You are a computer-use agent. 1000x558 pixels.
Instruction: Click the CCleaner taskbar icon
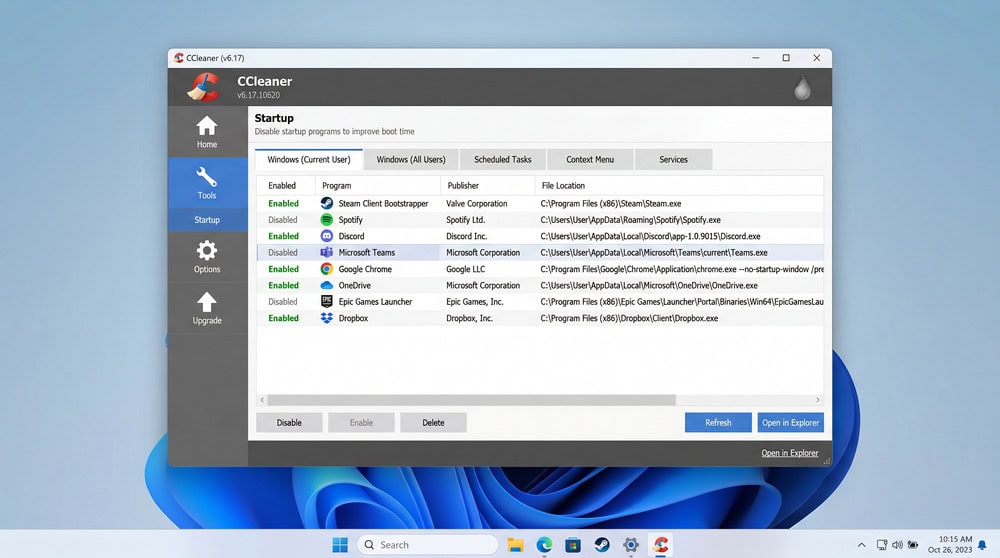(x=660, y=545)
